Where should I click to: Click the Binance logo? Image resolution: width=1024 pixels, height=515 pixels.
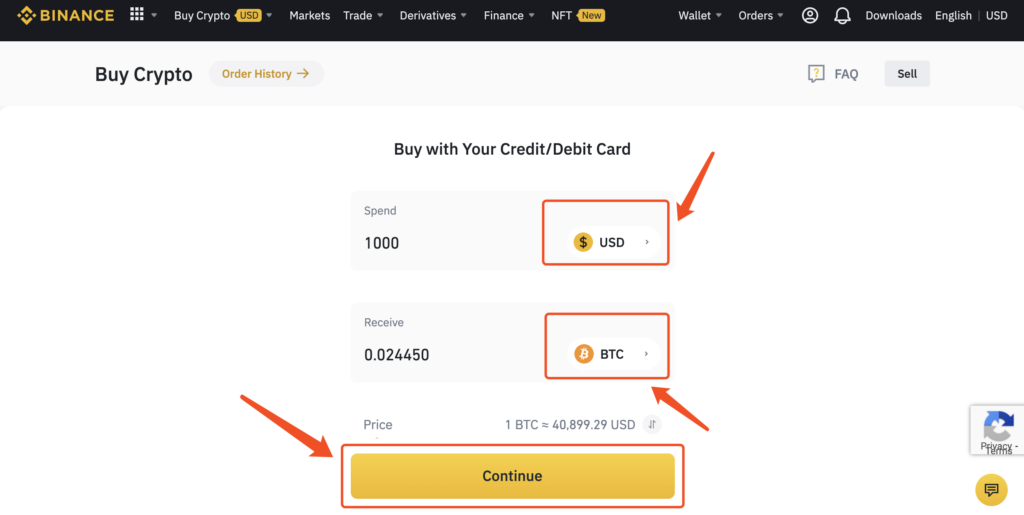(x=65, y=15)
